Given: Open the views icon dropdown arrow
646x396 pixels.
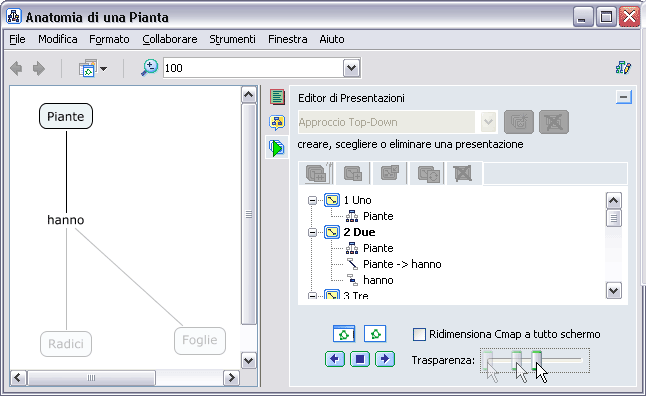Looking at the screenshot, I should 103,69.
